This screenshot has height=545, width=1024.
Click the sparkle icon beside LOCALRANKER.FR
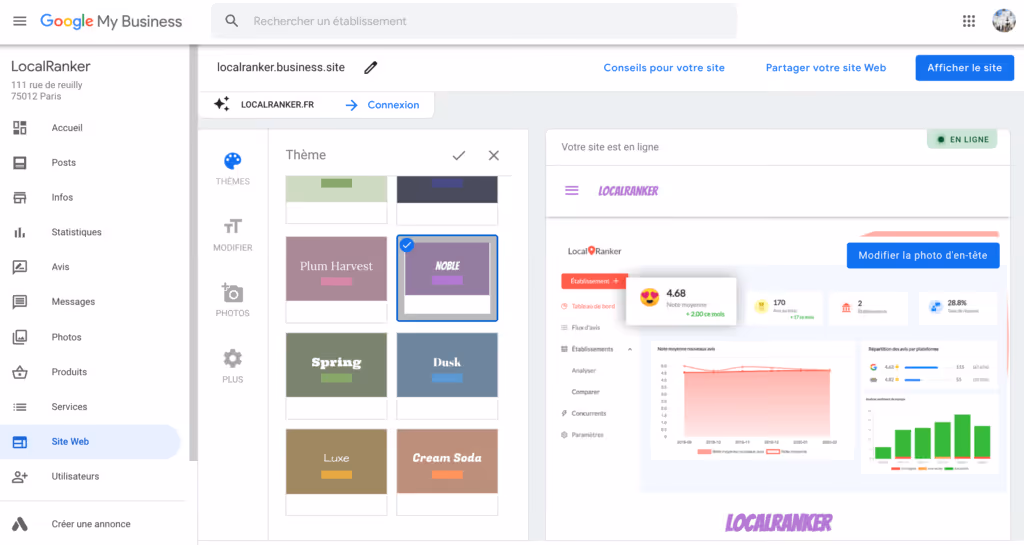[221, 104]
